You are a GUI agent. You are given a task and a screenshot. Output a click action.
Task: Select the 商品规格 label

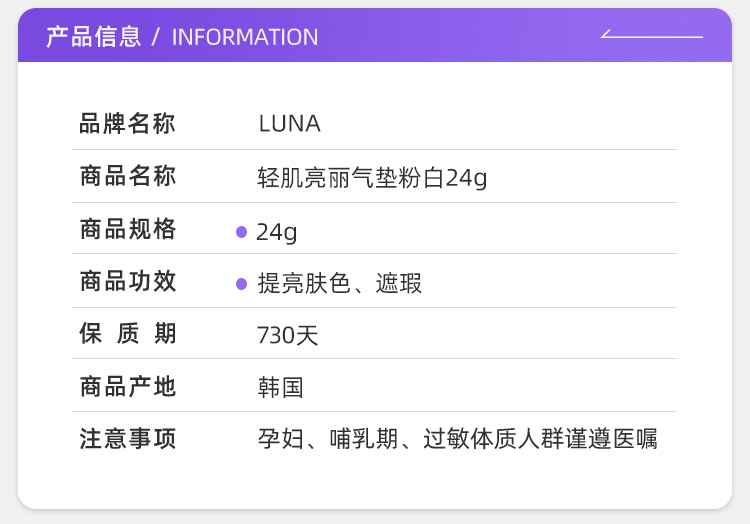[x=127, y=229]
